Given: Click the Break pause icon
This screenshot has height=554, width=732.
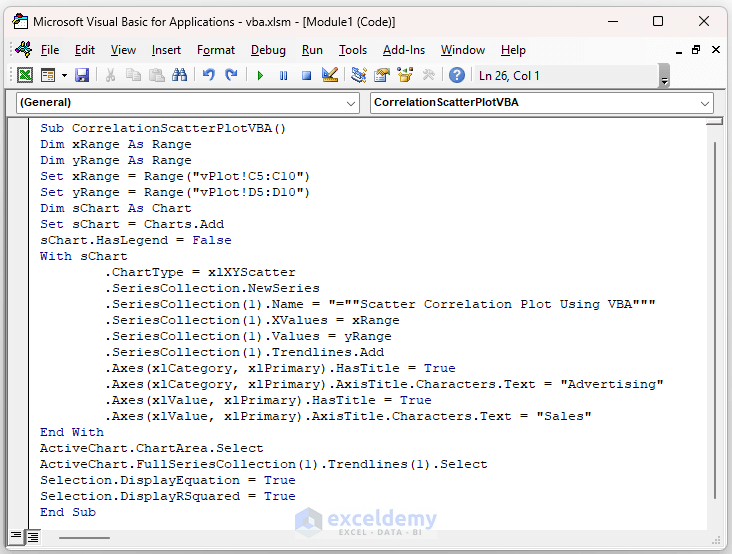Looking at the screenshot, I should [x=283, y=75].
